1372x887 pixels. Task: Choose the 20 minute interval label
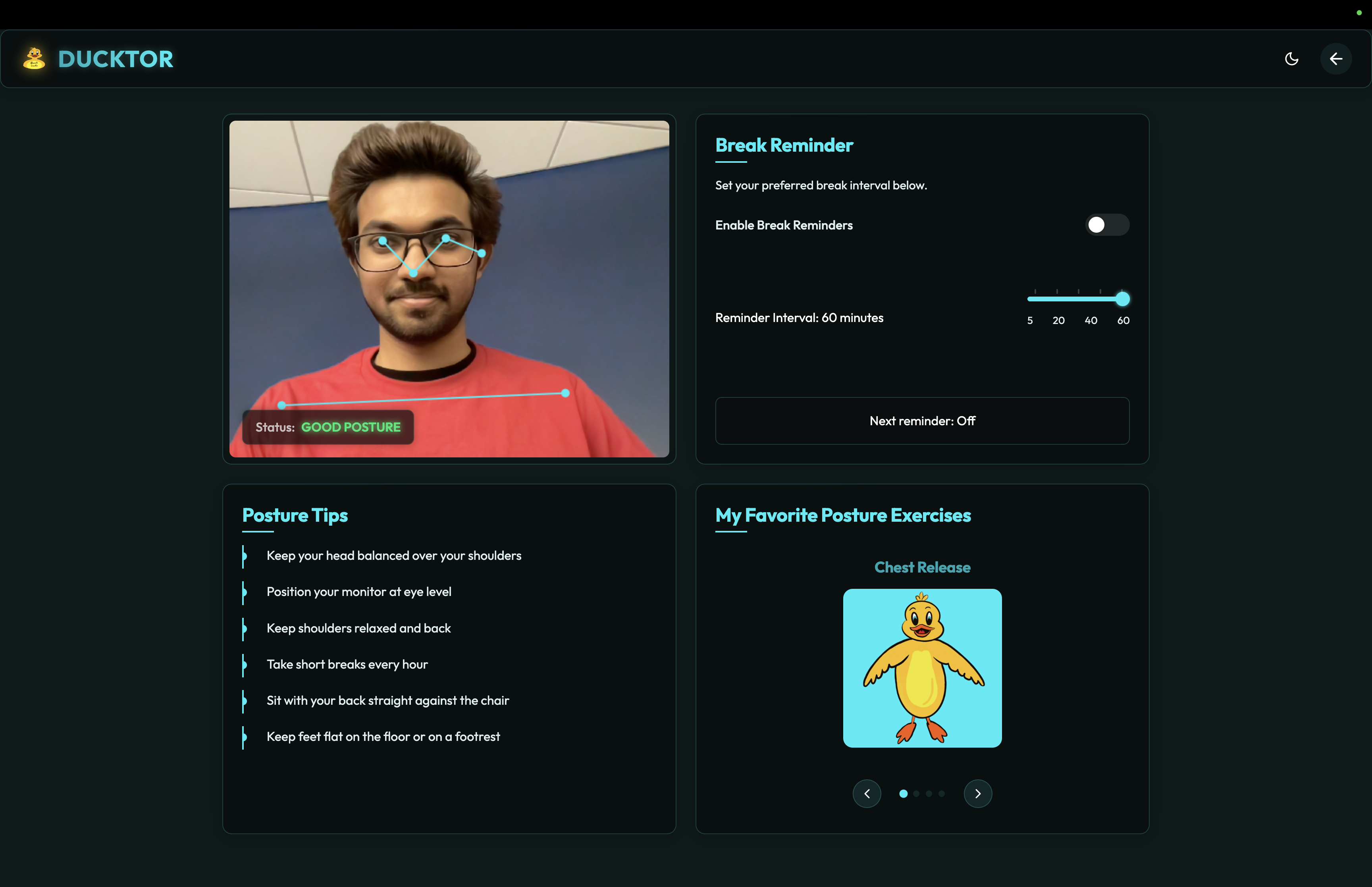coord(1058,320)
